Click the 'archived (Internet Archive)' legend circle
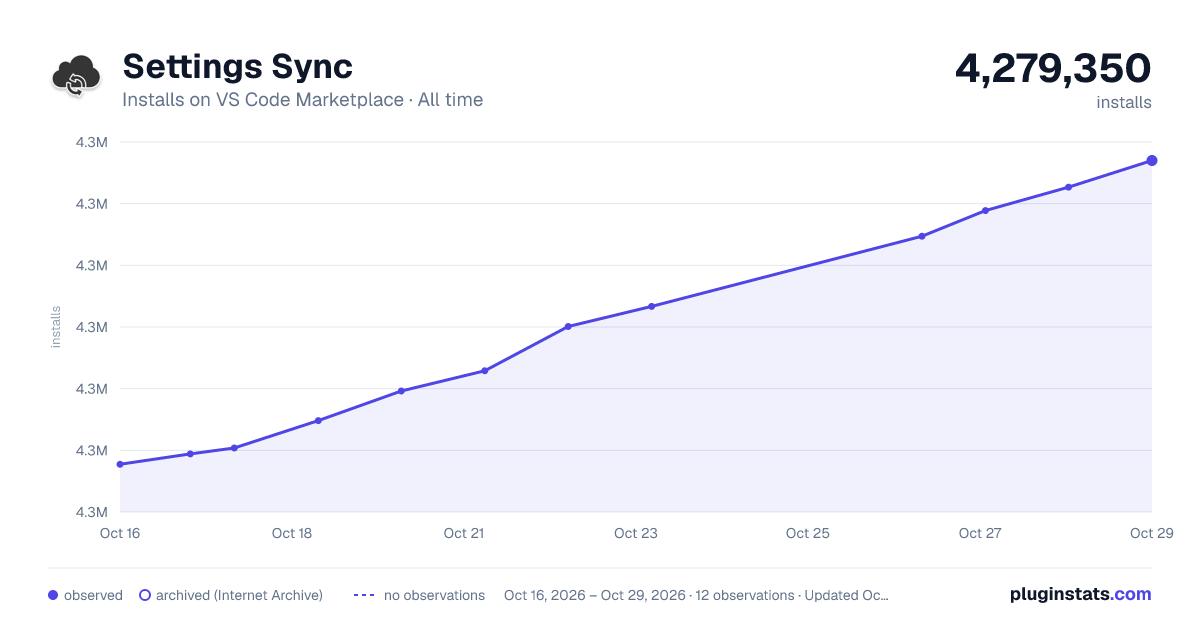Viewport: 1200px width, 630px height. click(x=145, y=595)
